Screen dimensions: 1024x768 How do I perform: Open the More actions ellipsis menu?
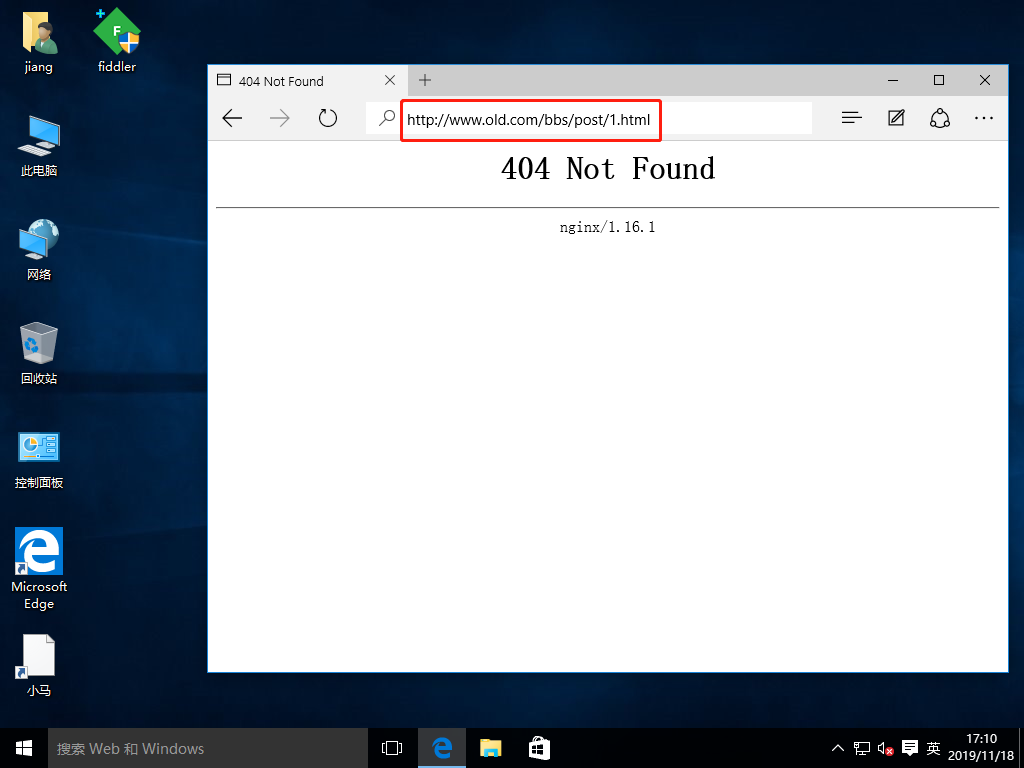click(984, 118)
